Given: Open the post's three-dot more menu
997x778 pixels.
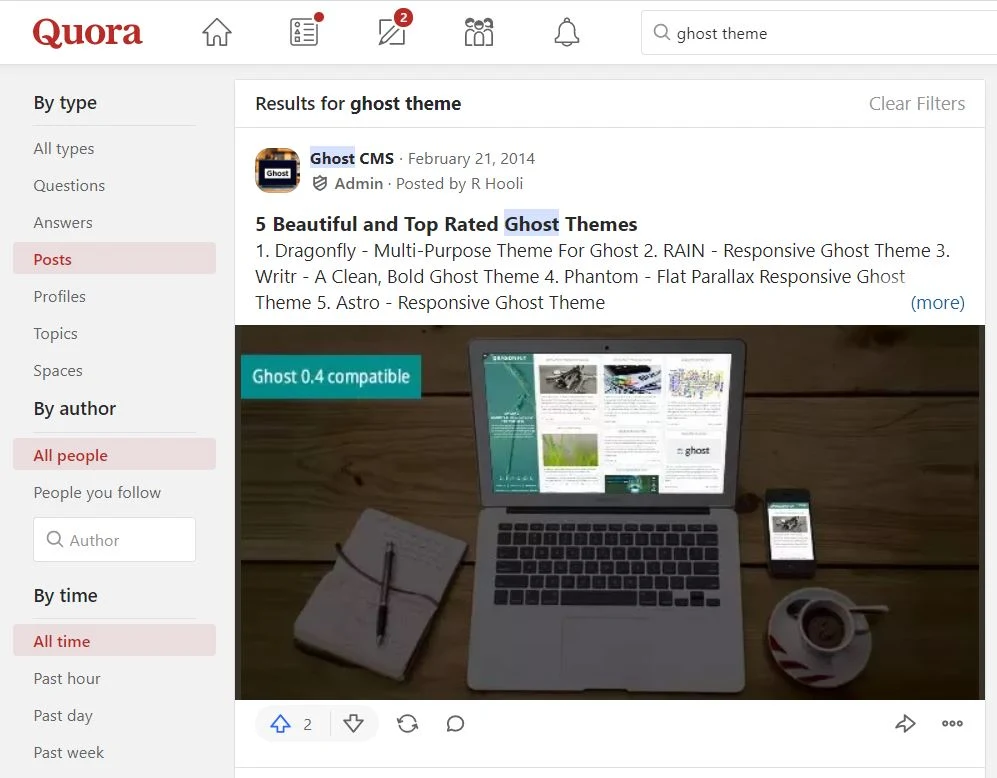Looking at the screenshot, I should click(x=952, y=723).
